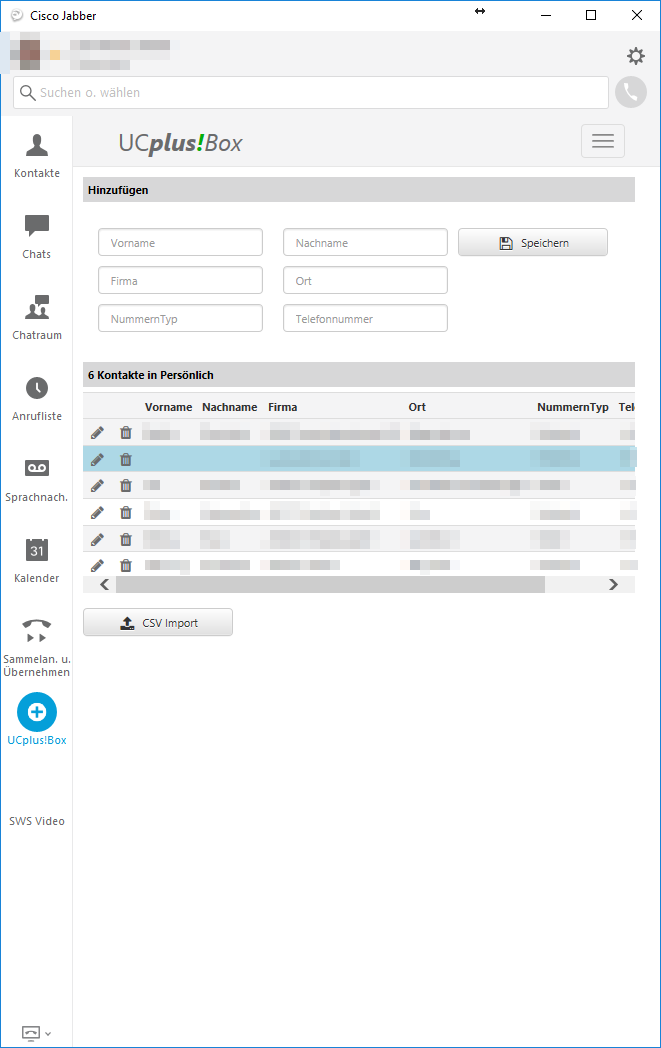
Task: Delete the sixth contact row trash
Action: click(126, 565)
